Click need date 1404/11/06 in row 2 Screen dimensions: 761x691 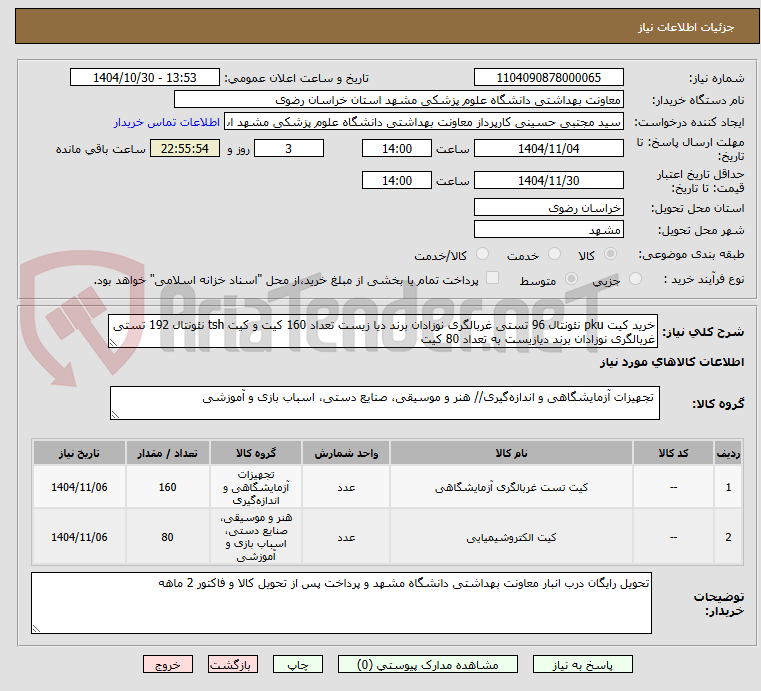pos(79,537)
